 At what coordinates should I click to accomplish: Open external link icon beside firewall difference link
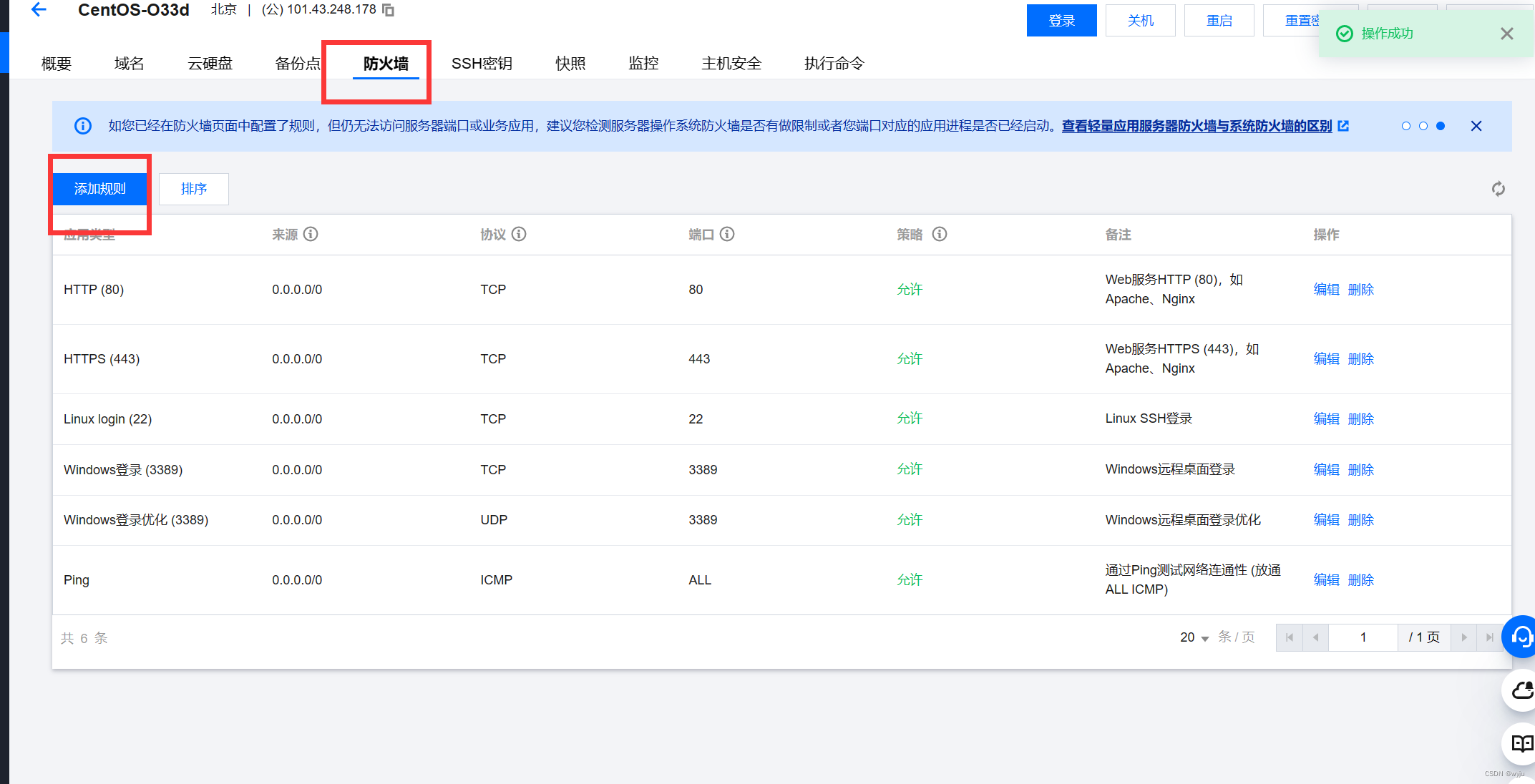pos(1343,126)
